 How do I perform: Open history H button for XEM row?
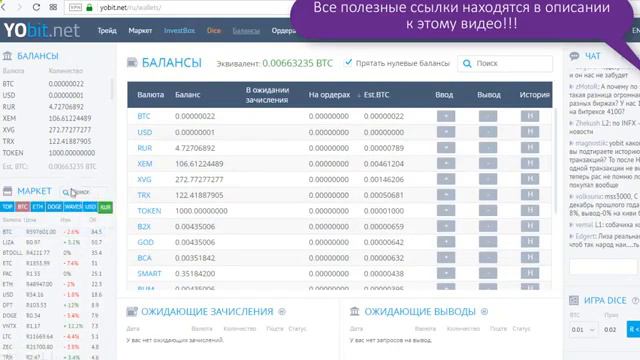click(x=530, y=164)
